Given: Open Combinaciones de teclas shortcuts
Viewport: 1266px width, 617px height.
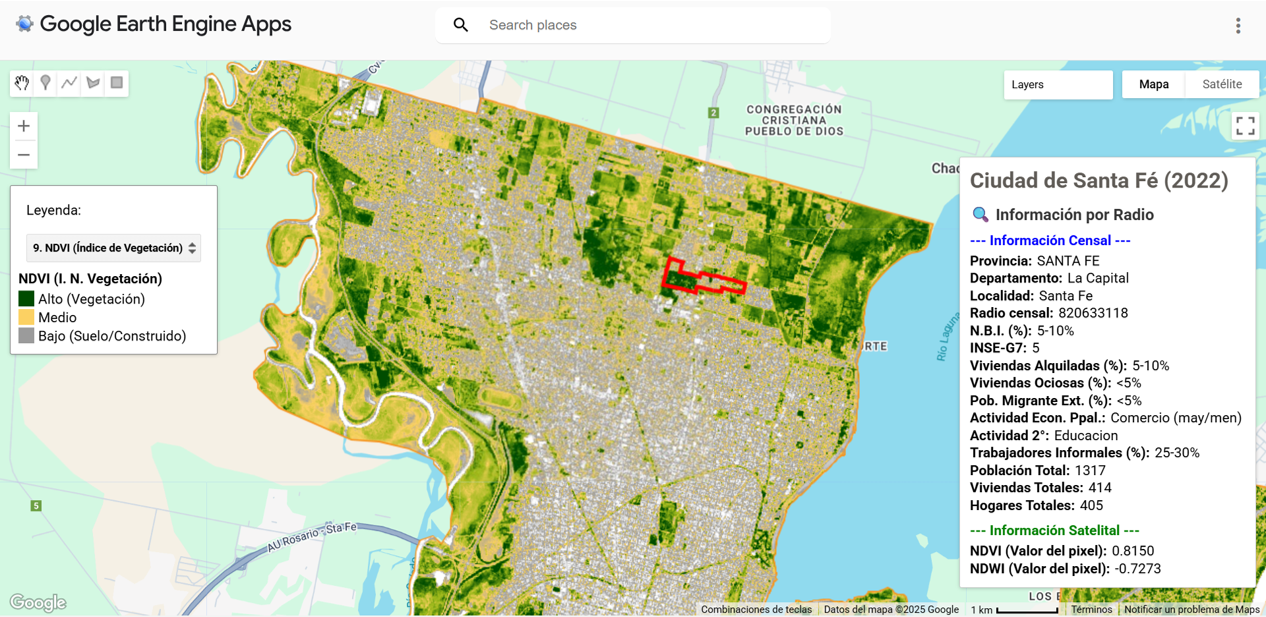Looking at the screenshot, I should [x=756, y=609].
